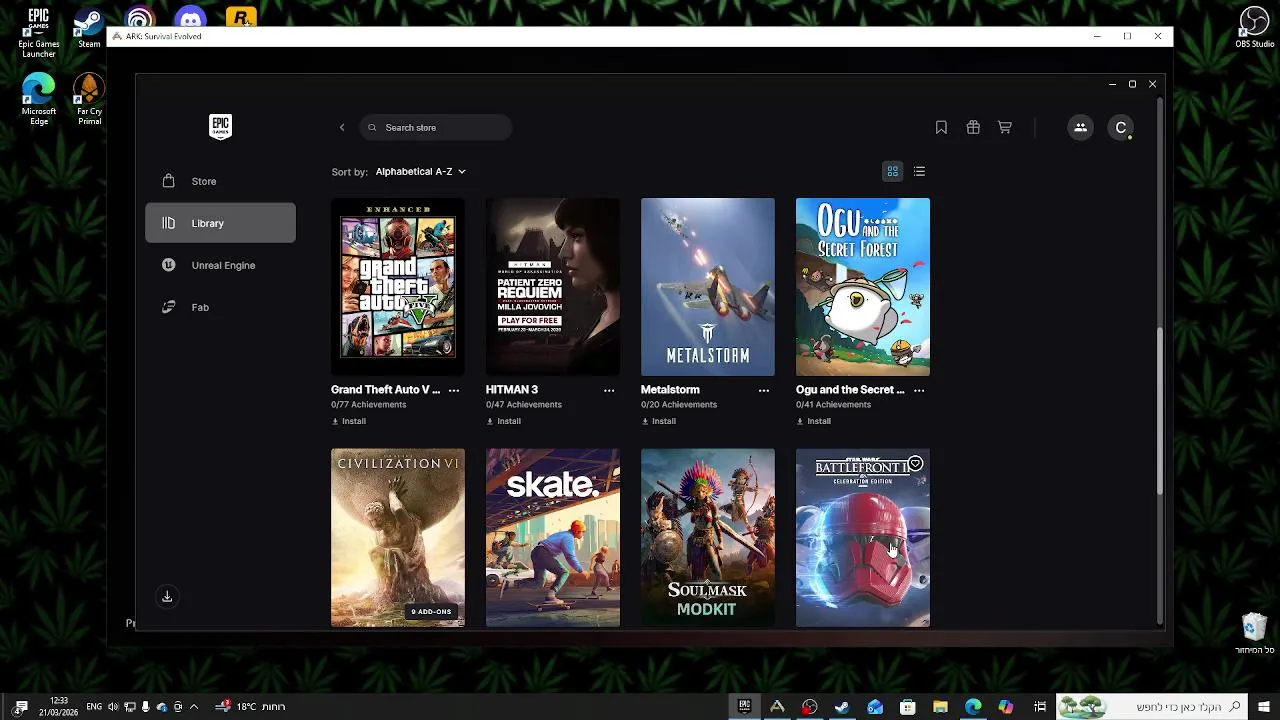
Task: Open the Store section in sidebar
Action: point(220,181)
